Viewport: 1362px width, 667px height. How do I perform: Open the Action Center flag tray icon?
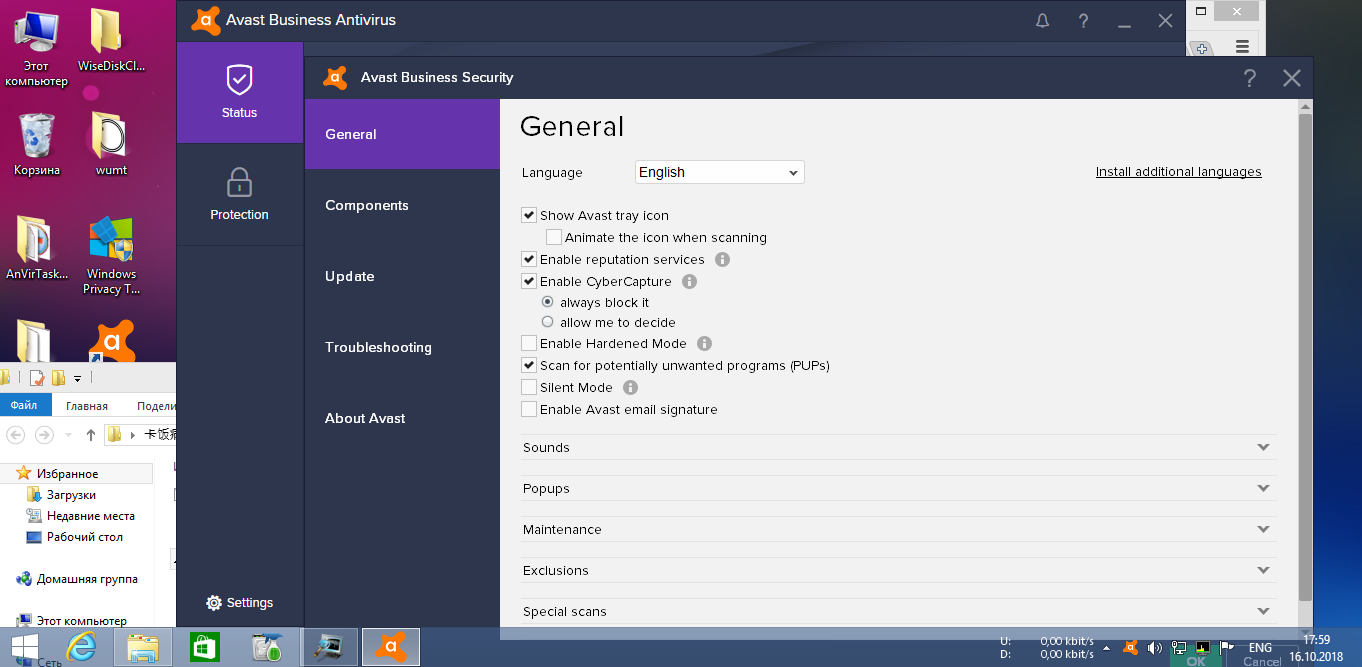[x=1226, y=648]
